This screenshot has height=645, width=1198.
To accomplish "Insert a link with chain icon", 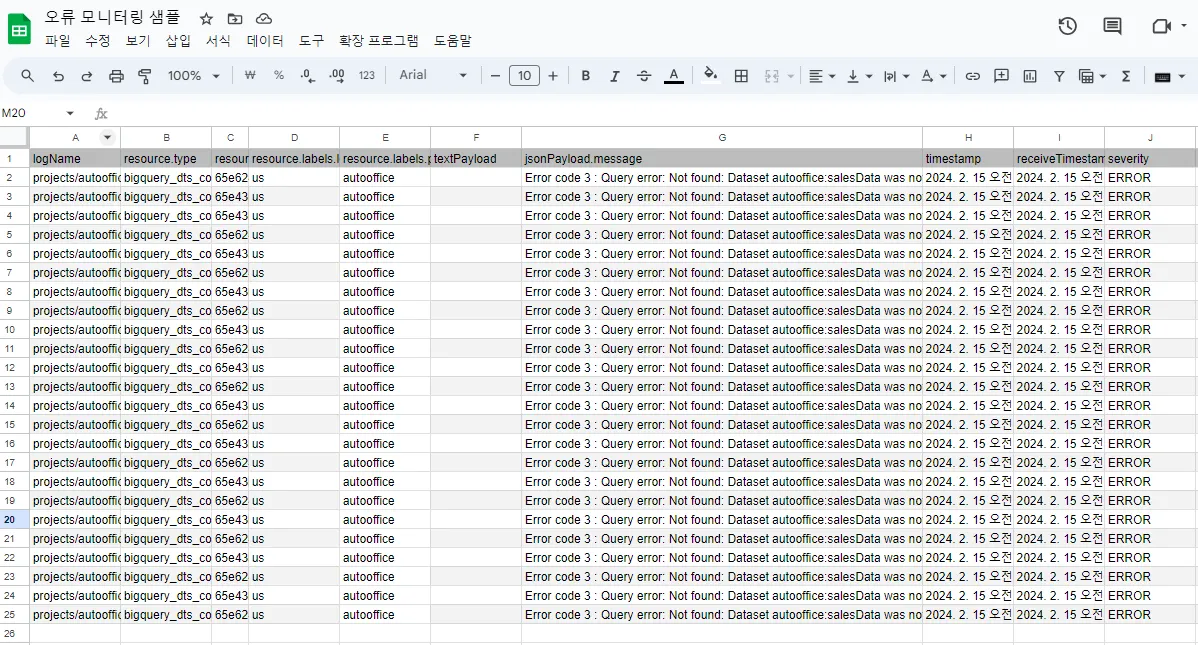I will tap(973, 76).
